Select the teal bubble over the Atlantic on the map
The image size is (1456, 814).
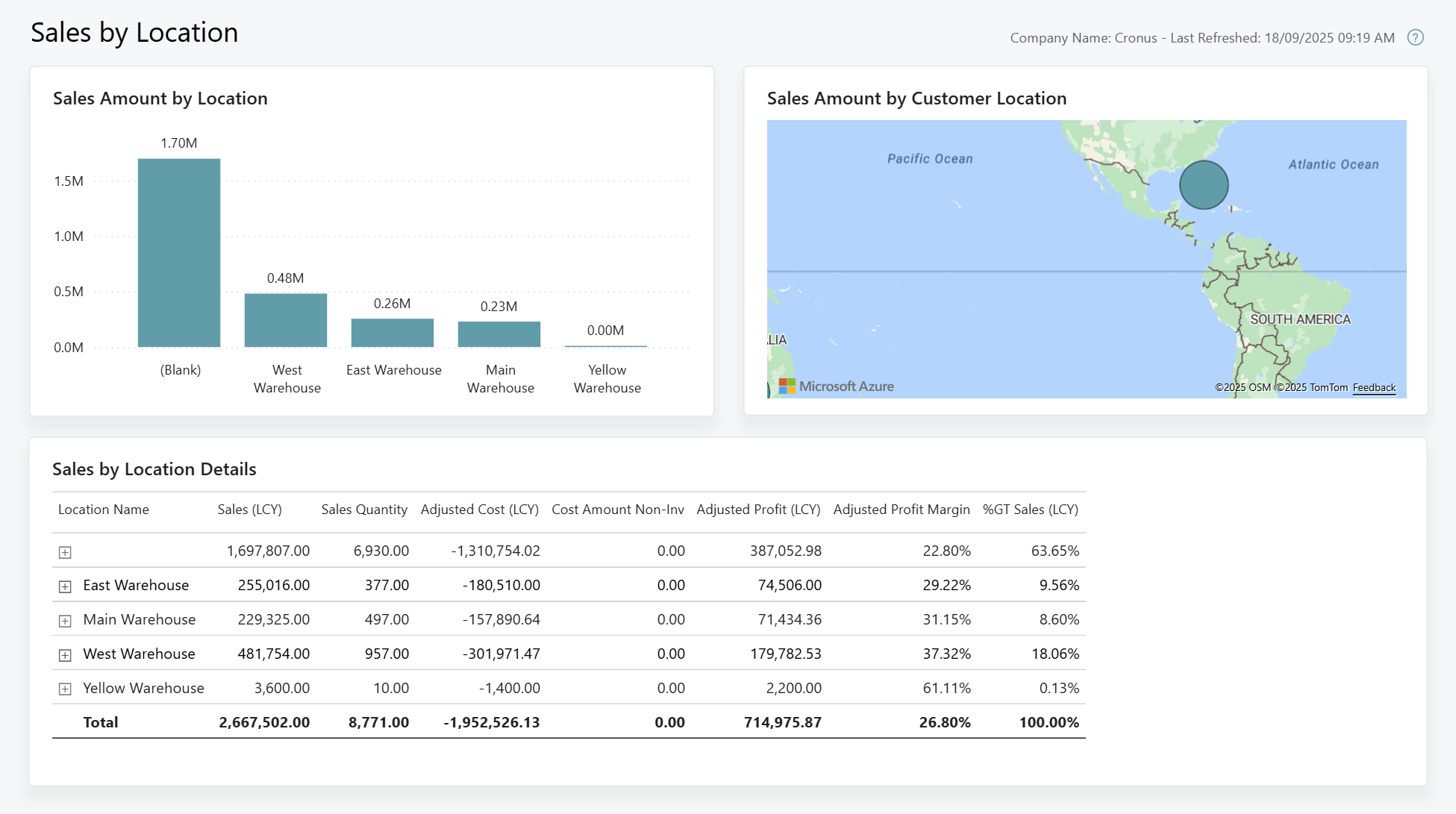[1203, 184]
